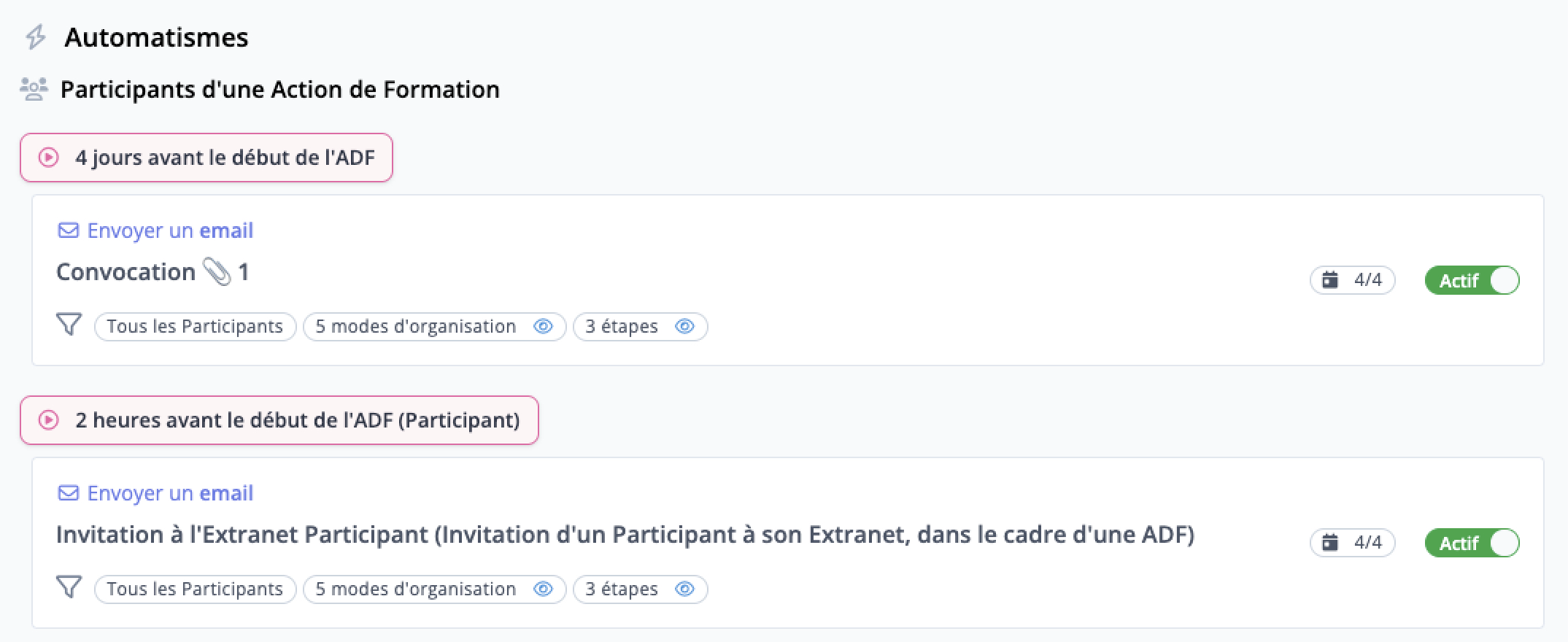Click the lightning bolt Automatismes icon
This screenshot has width=1568, height=642.
coord(36,37)
